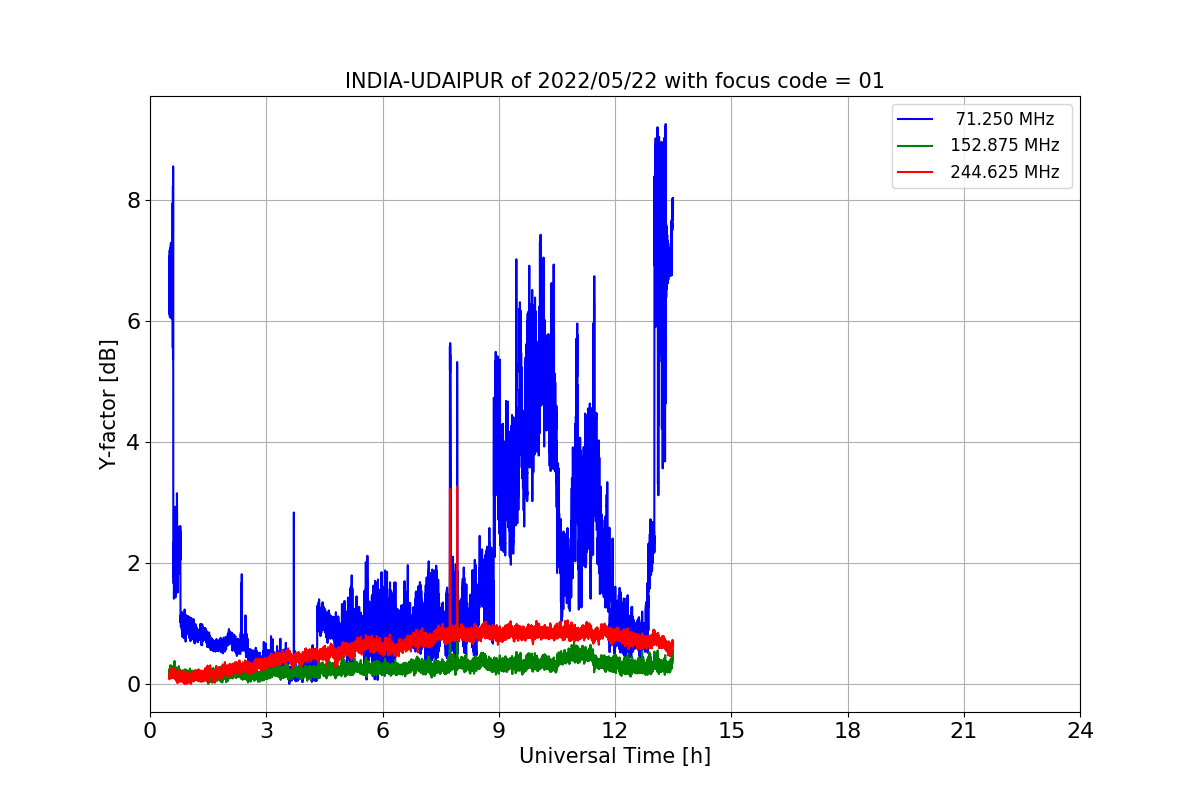
Task: Click the plot title INDIA-UDAIPUR of 2022/05/22
Action: click(x=614, y=81)
